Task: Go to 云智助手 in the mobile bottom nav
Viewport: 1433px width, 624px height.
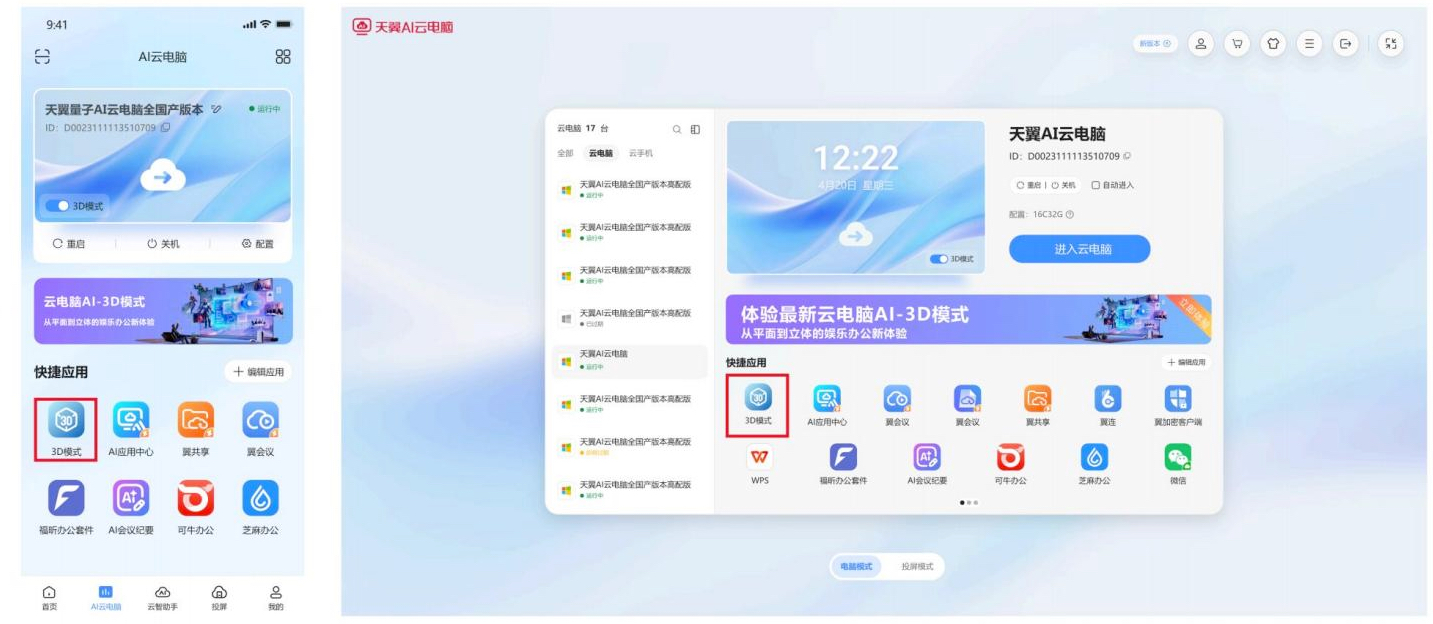Action: click(162, 598)
